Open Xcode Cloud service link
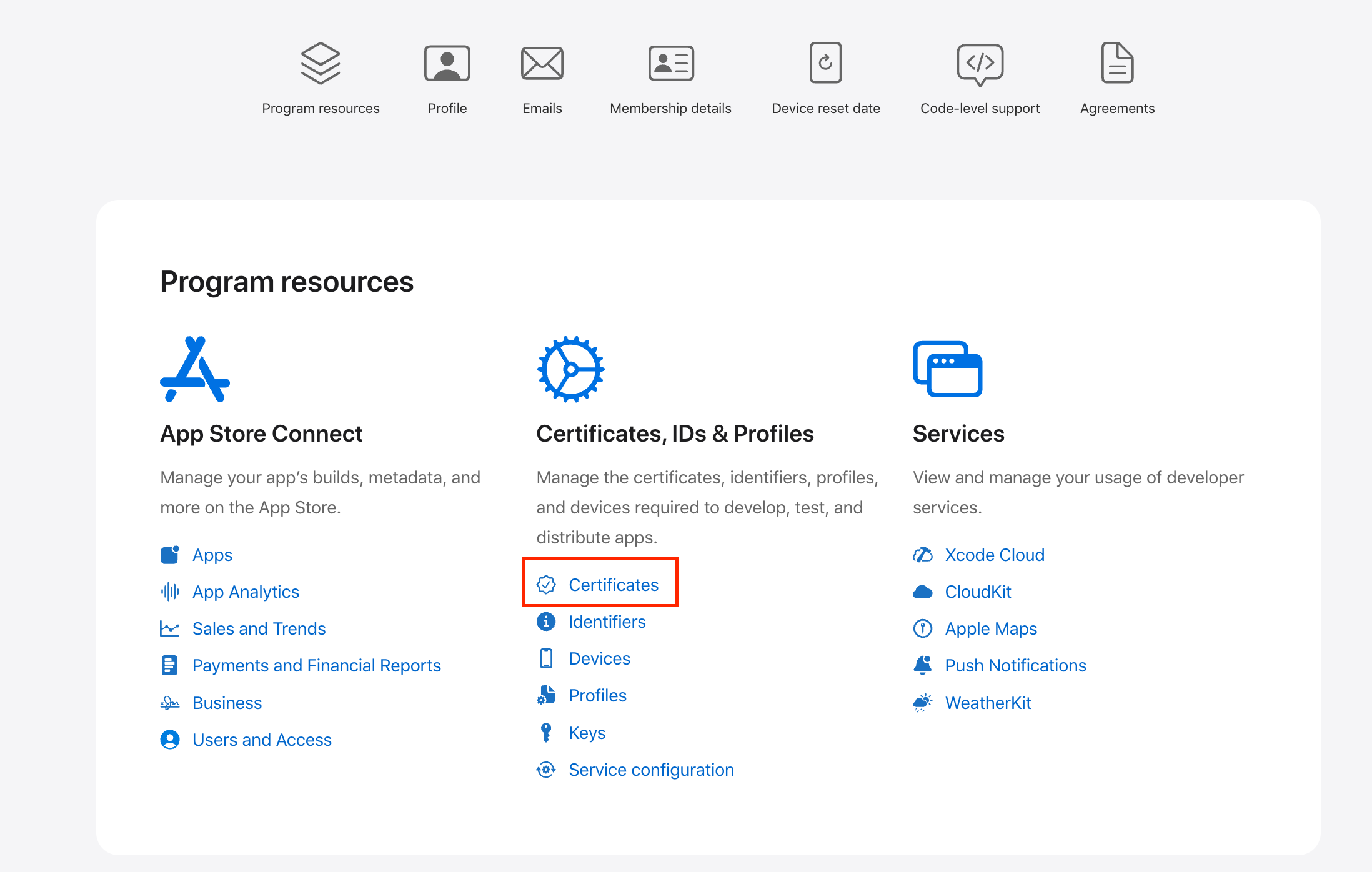Image resolution: width=1372 pixels, height=872 pixels. point(994,555)
